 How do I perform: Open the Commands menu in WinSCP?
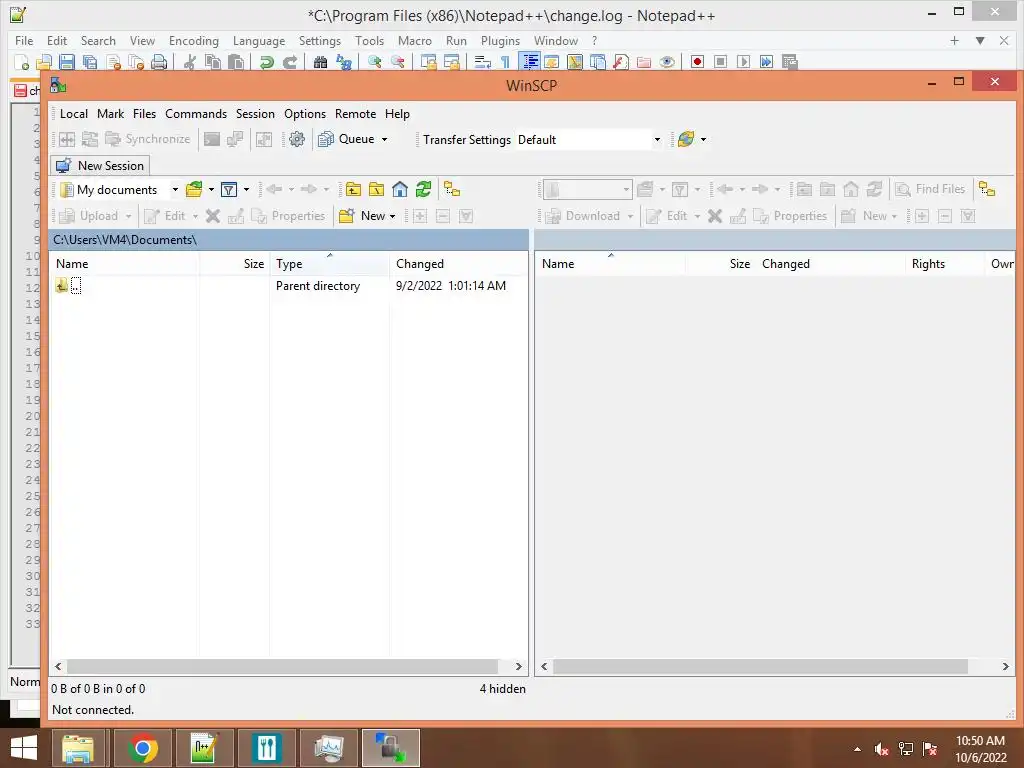click(196, 114)
